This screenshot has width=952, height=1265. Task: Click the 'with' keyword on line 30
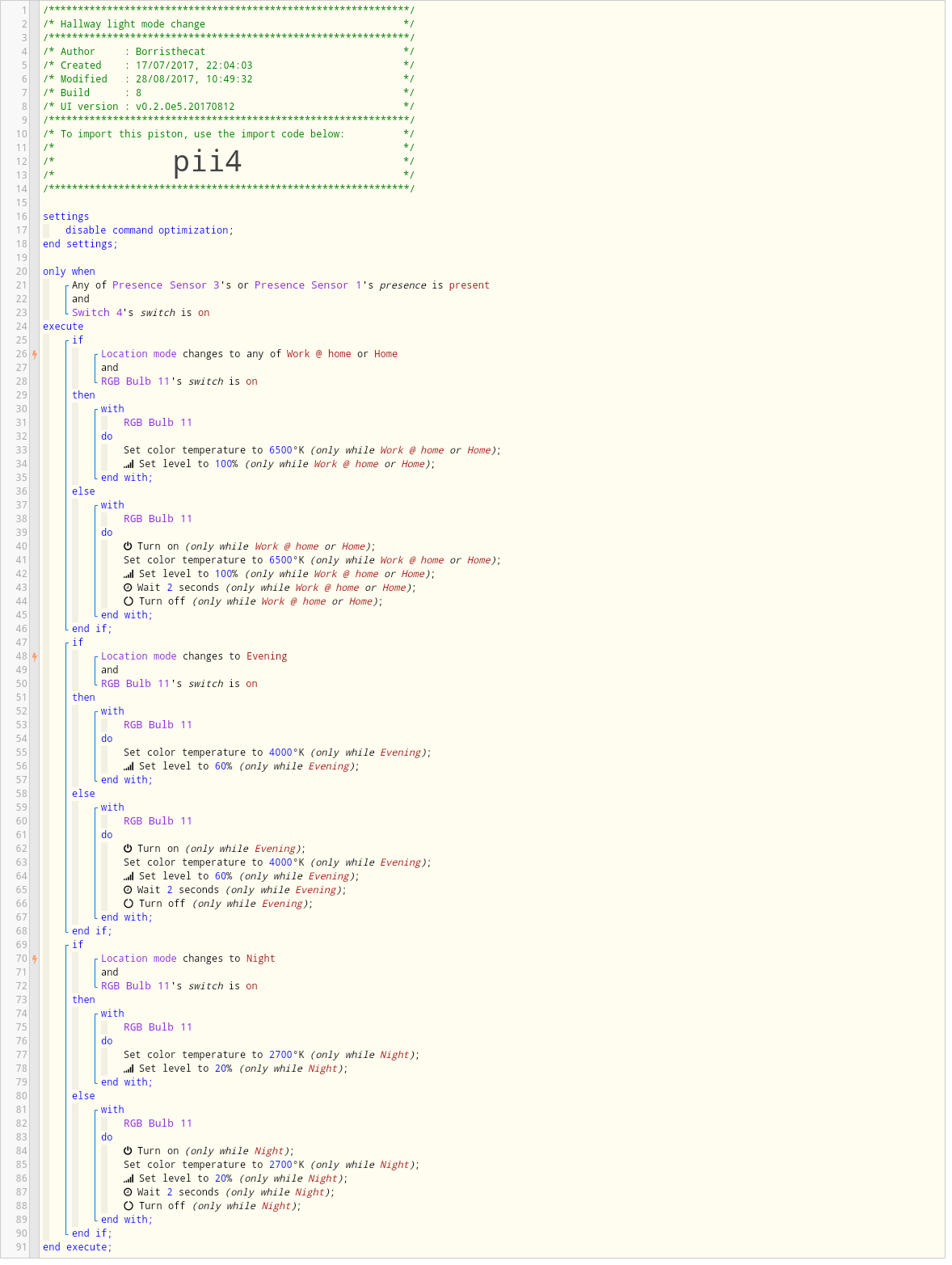[x=112, y=409]
